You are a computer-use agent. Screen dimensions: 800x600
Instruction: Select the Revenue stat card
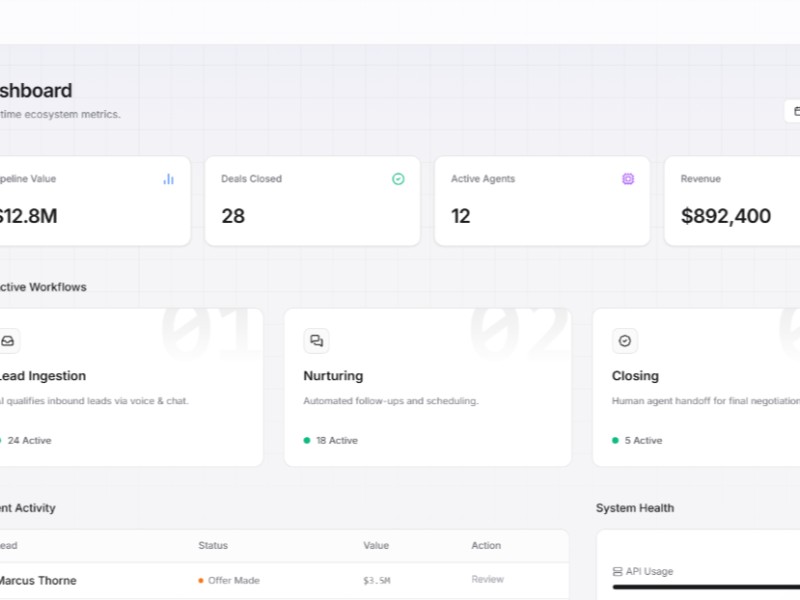(740, 200)
